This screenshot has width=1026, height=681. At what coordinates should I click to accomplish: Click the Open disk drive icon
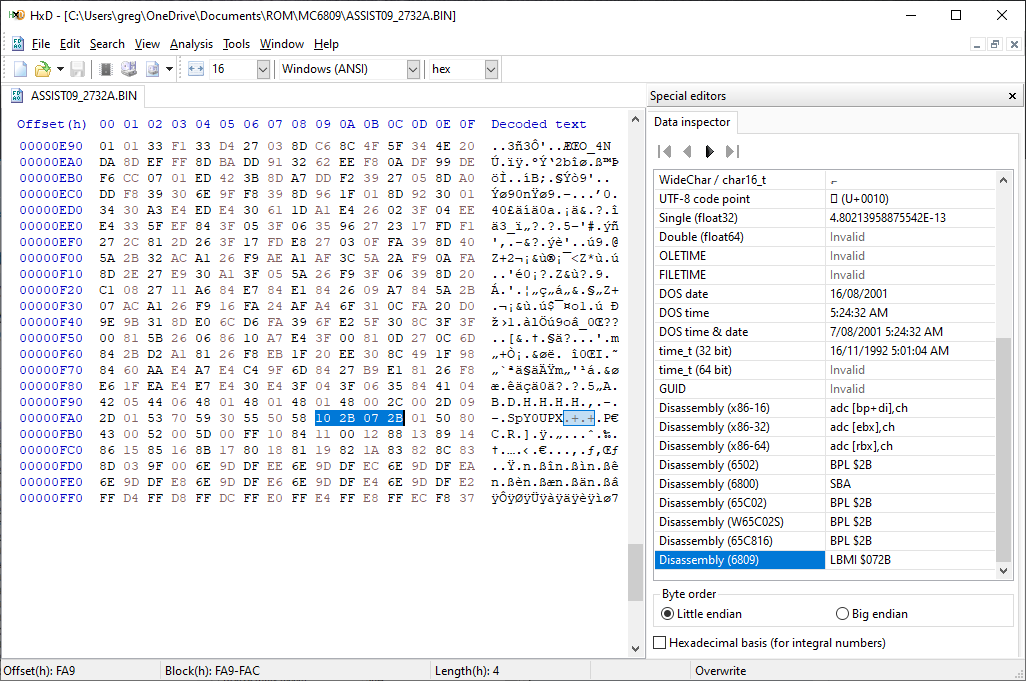pos(129,69)
